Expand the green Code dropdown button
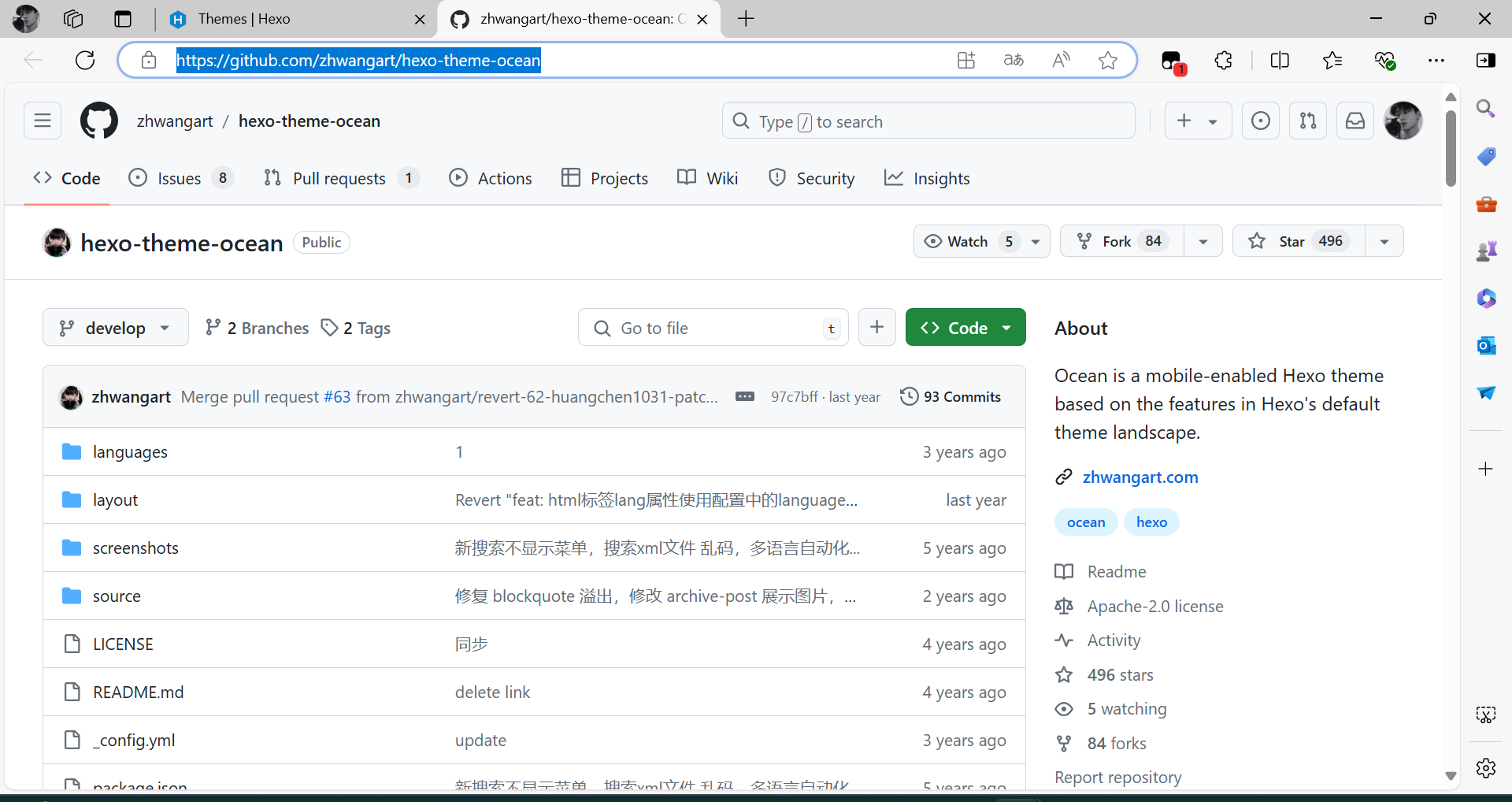Viewport: 1512px width, 802px height. click(x=965, y=327)
